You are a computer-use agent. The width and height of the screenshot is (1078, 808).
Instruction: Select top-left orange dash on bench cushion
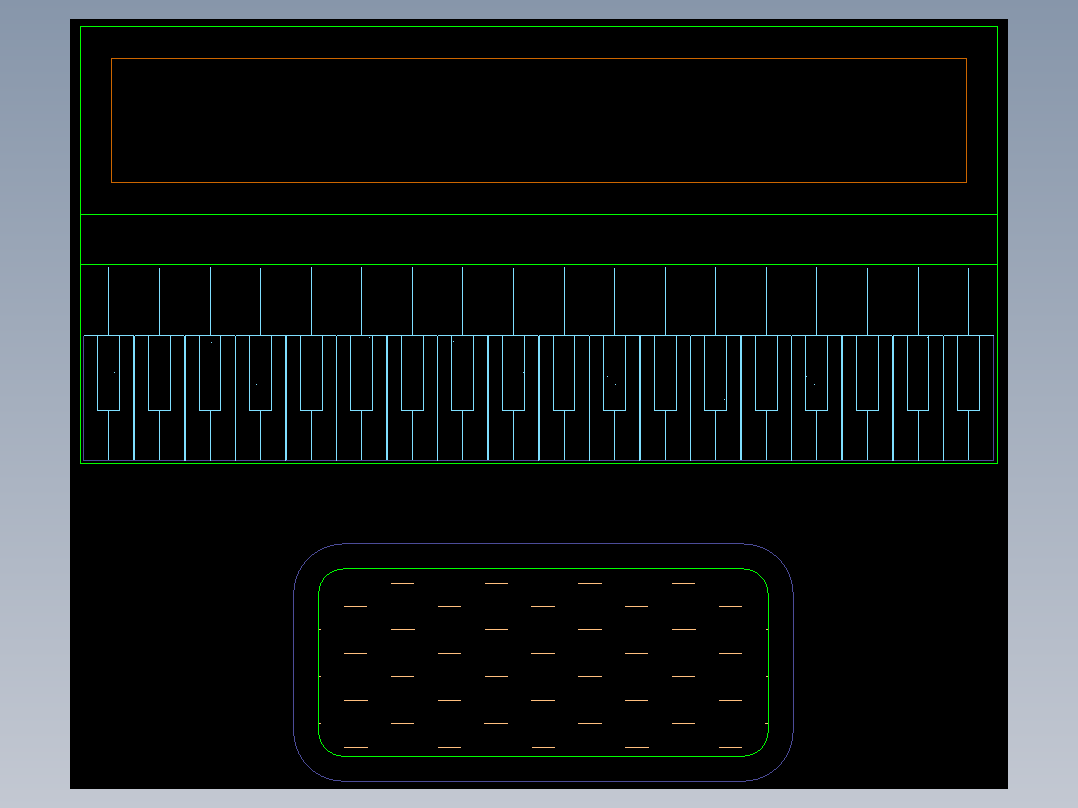(403, 583)
